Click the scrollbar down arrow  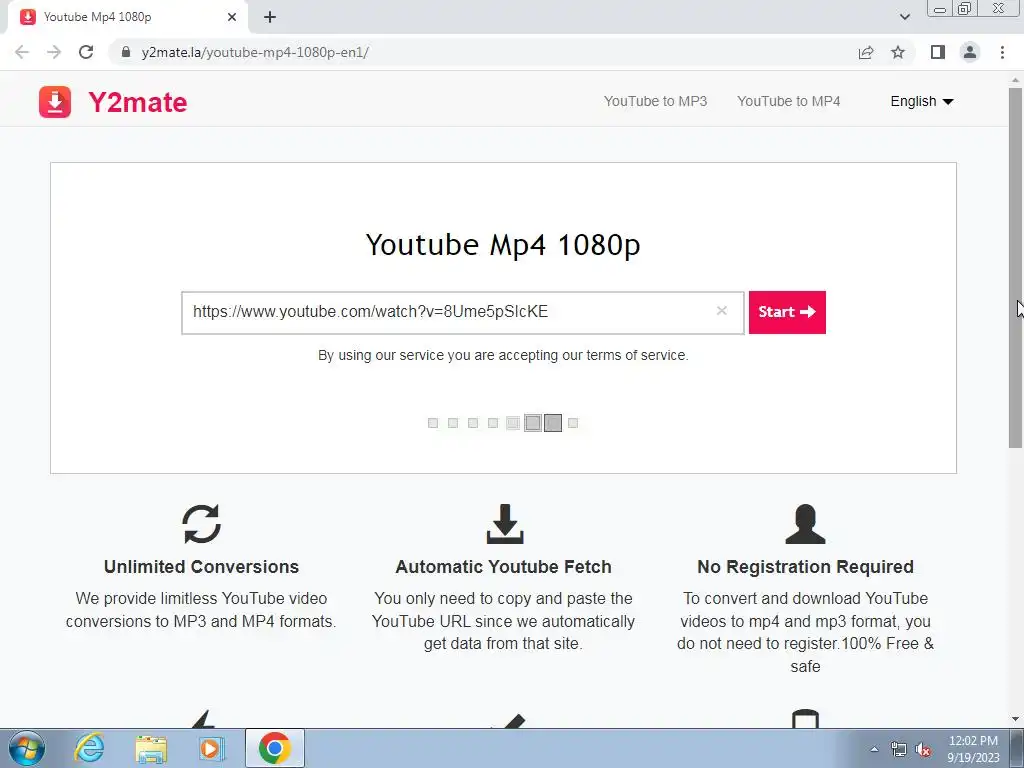(x=1015, y=719)
